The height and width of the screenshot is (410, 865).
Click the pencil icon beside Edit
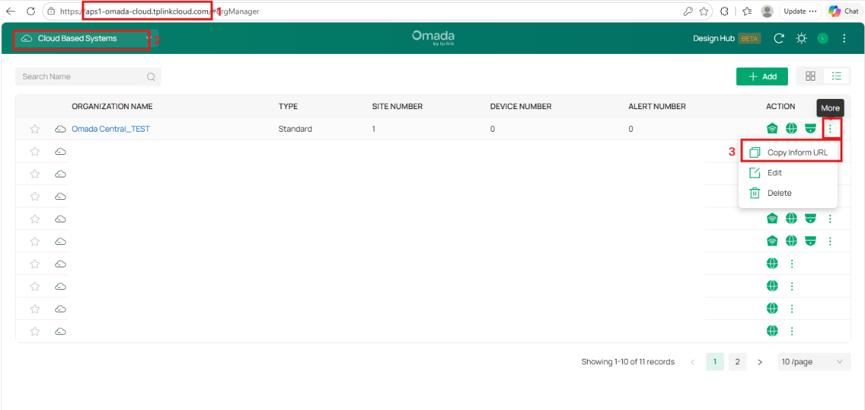click(x=755, y=173)
